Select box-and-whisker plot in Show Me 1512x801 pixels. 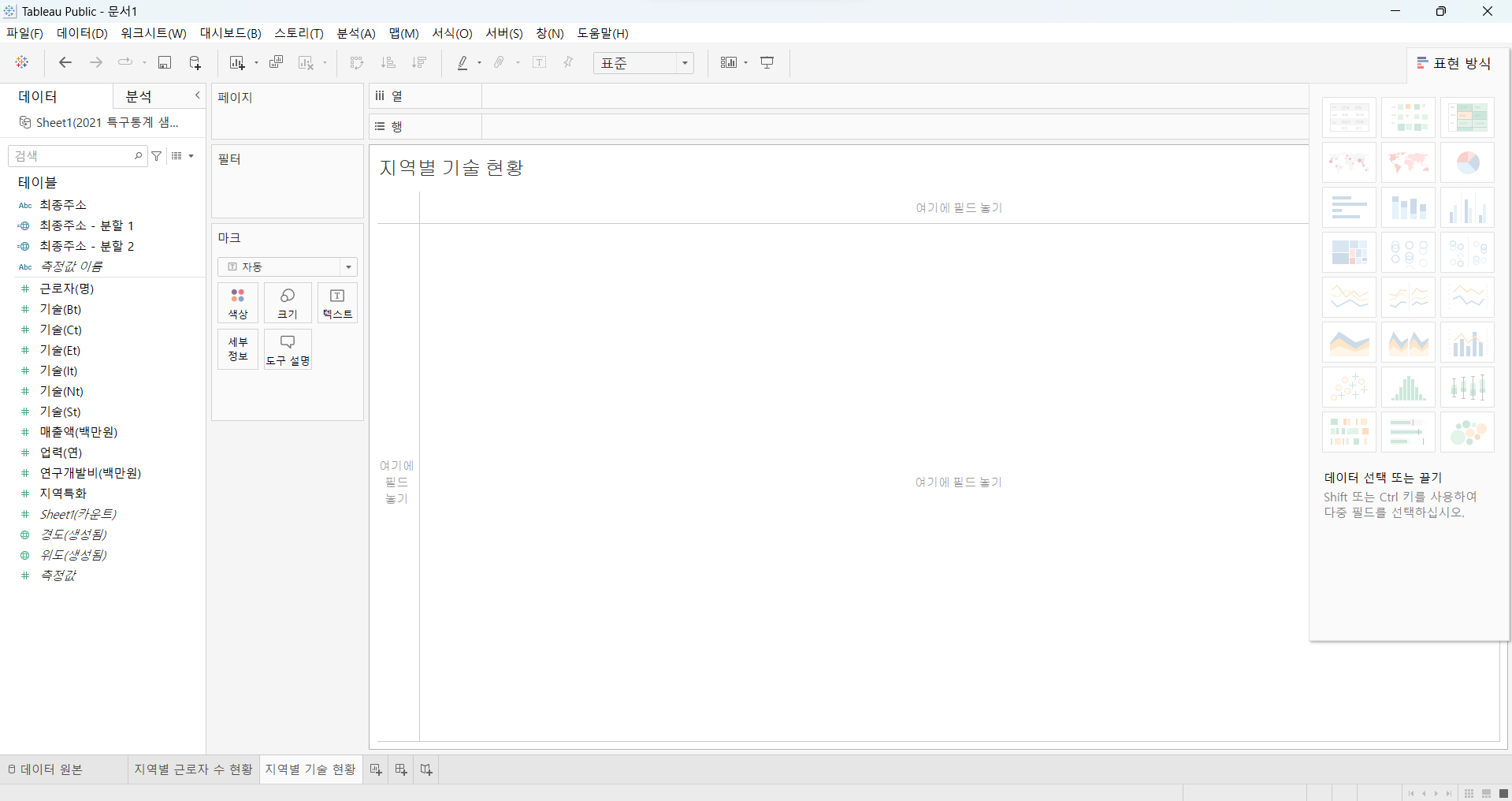pyautogui.click(x=1467, y=387)
